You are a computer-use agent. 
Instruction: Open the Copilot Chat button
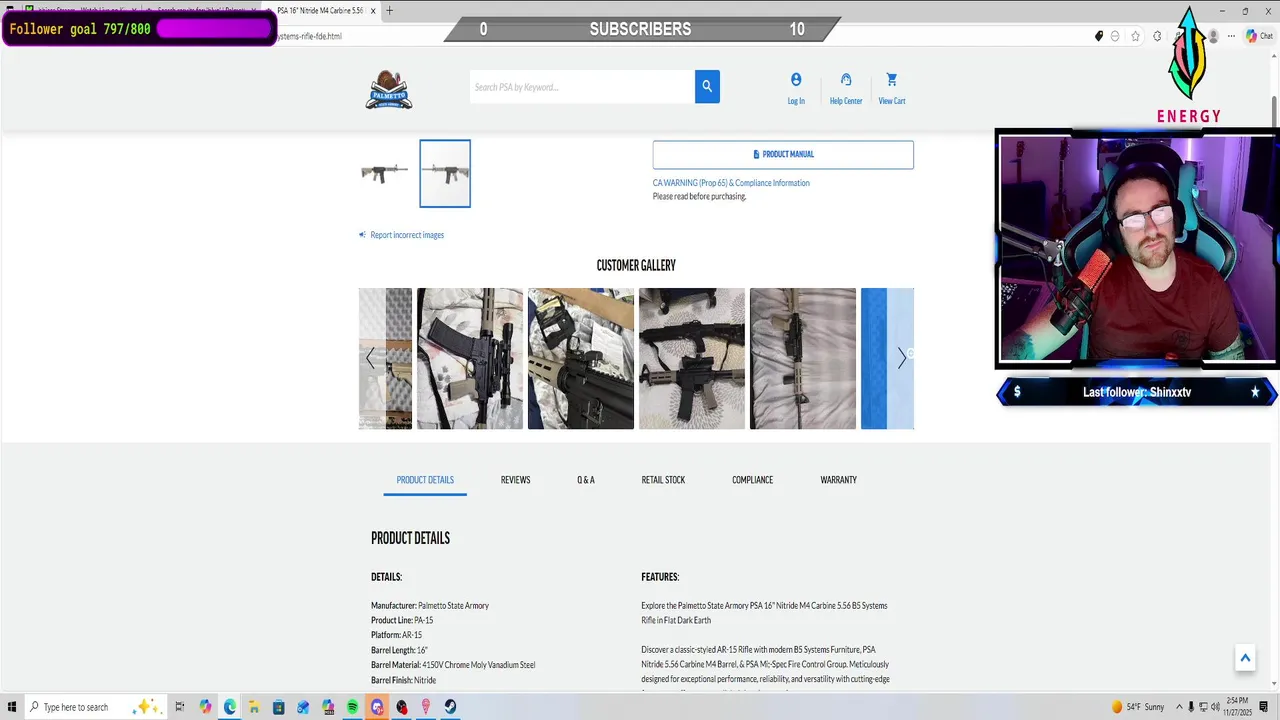click(1258, 36)
